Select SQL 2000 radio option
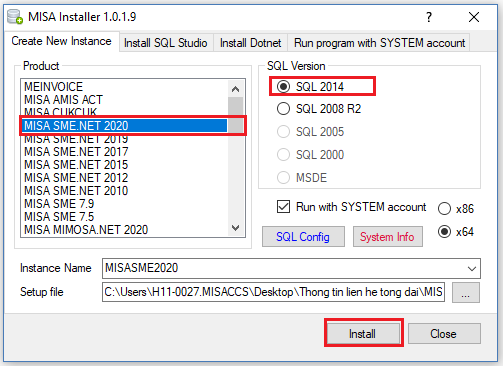The height and width of the screenshot is (366, 503). pyautogui.click(x=283, y=155)
